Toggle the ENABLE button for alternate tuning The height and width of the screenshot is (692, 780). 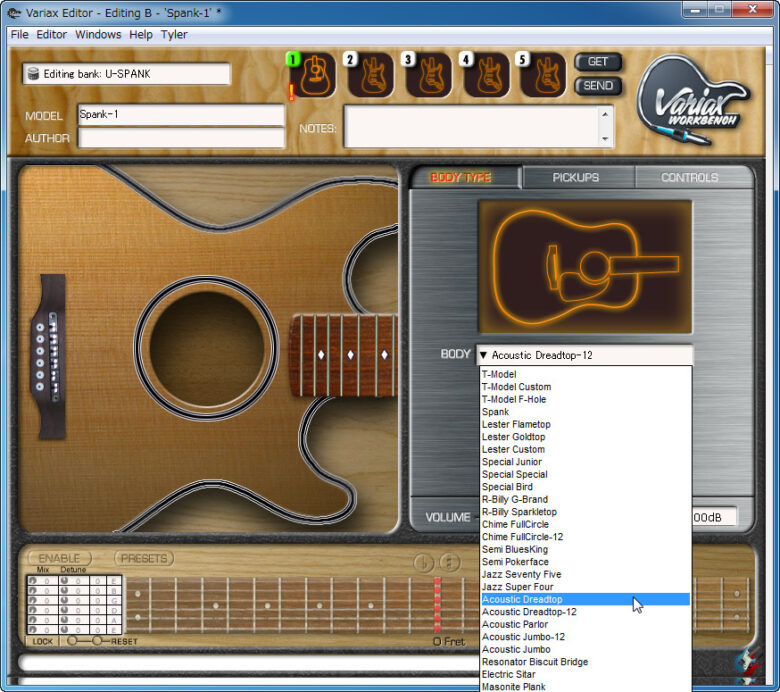coord(60,558)
